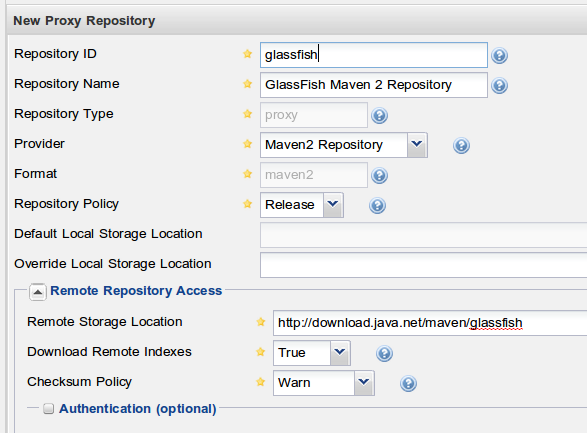587x433 pixels.
Task: Click the Repository Type label
Action: coord(64,114)
